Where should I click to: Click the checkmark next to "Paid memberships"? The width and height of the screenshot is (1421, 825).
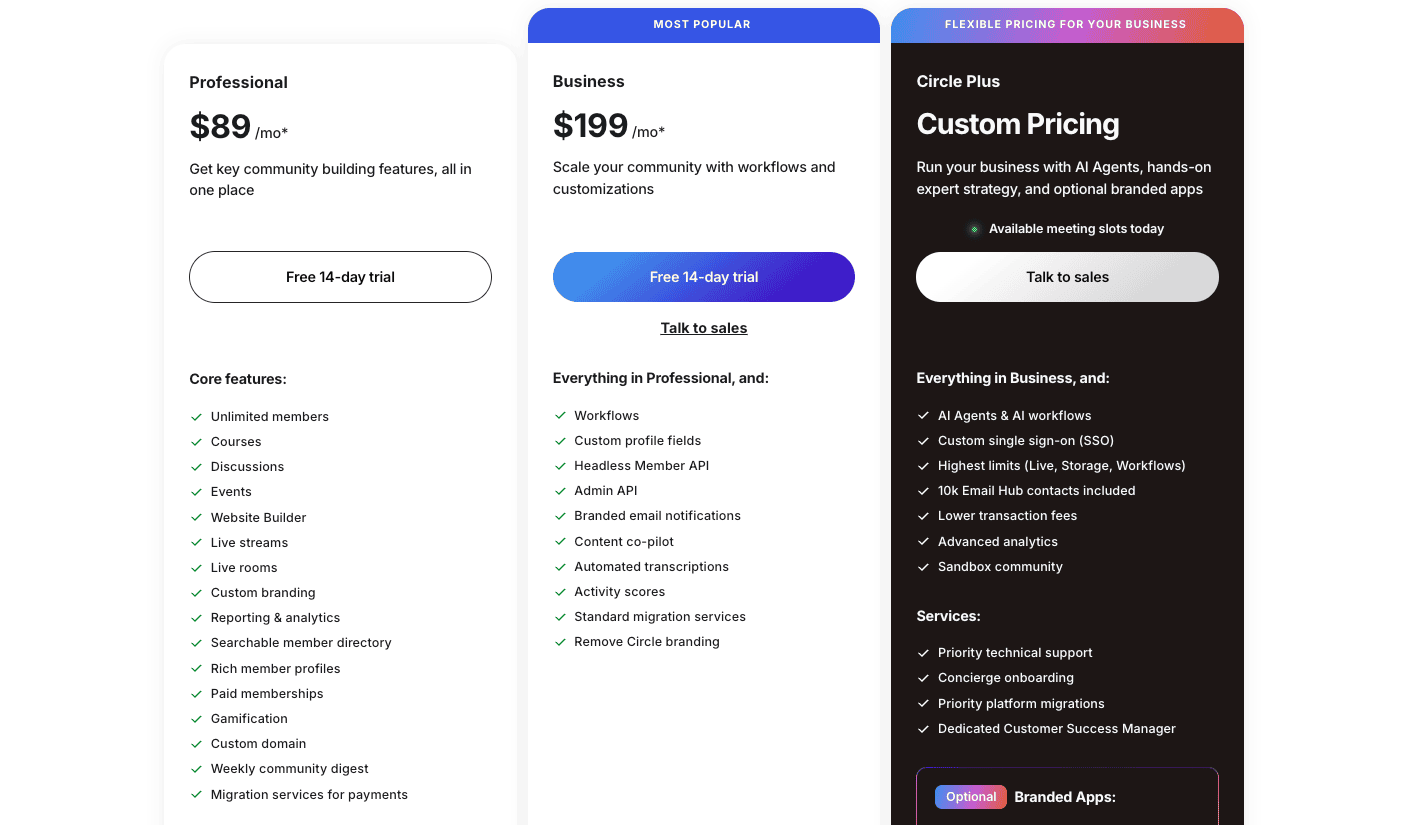(195, 693)
